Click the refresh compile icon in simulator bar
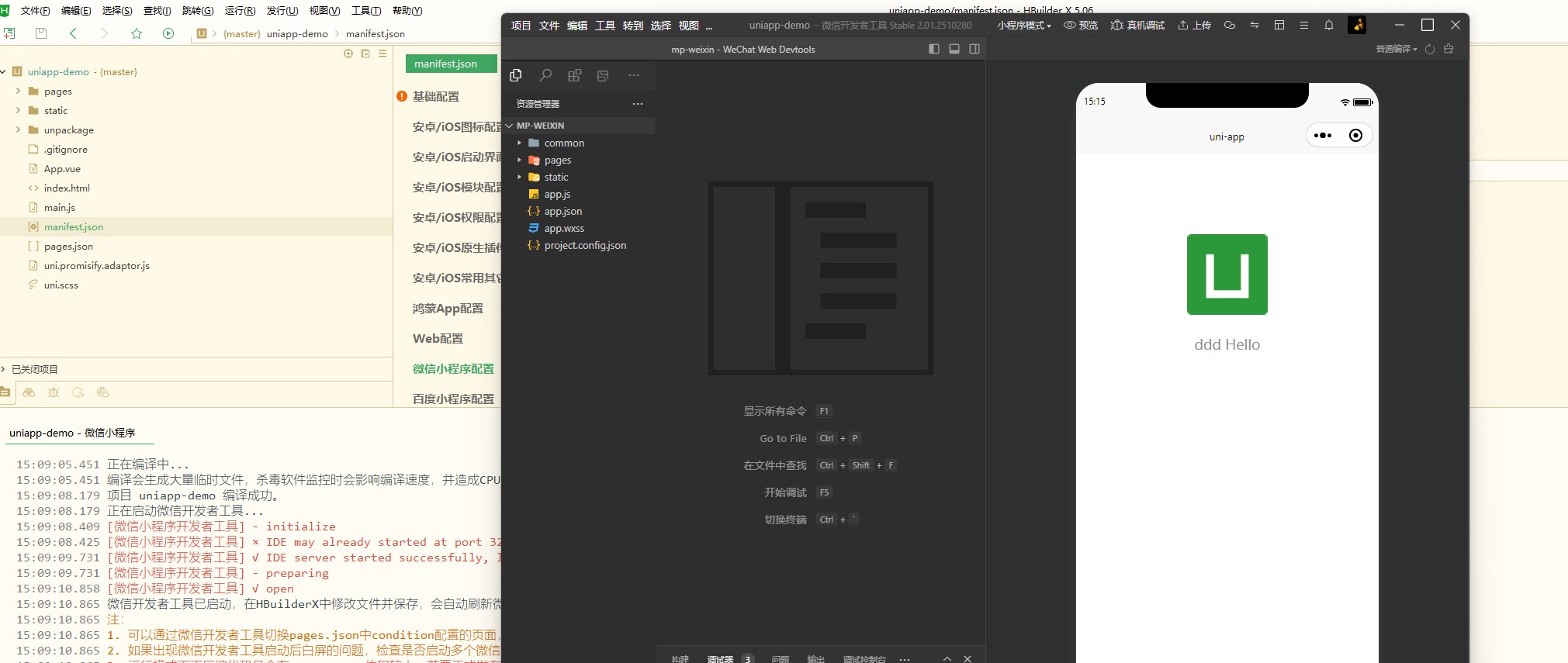 (1430, 49)
